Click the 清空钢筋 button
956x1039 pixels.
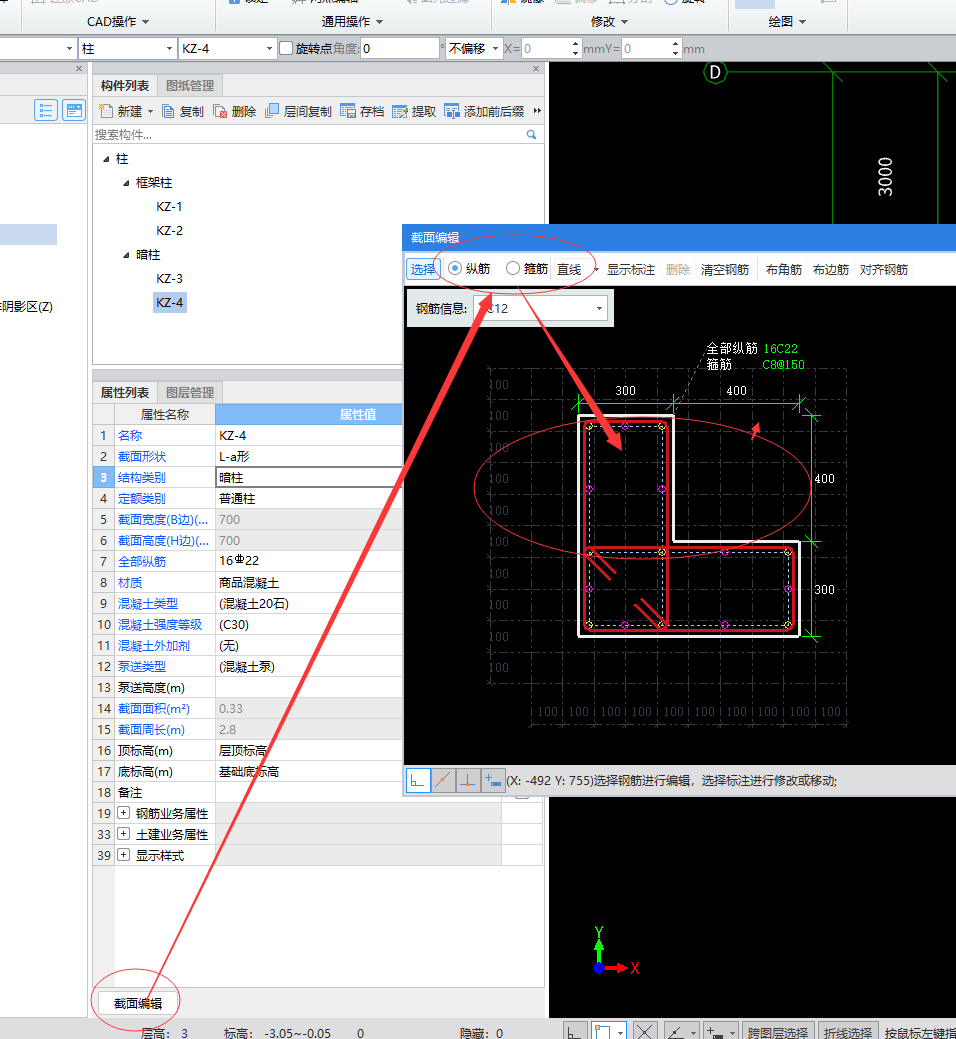[x=725, y=270]
